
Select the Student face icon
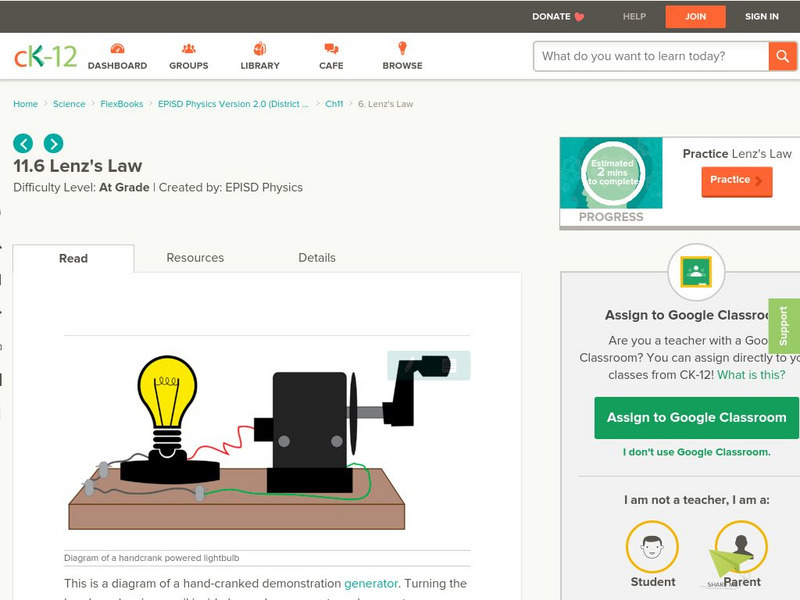click(x=652, y=546)
